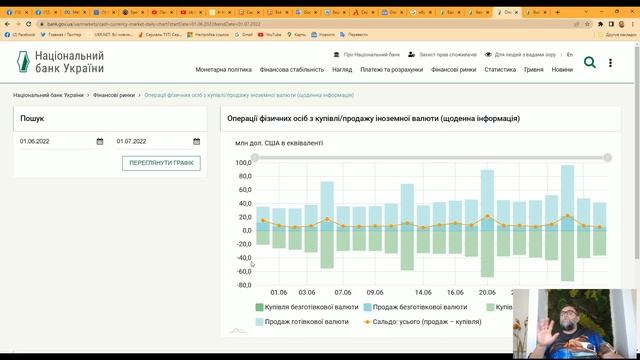
Task: Click the browser back arrow
Action: (7, 24)
